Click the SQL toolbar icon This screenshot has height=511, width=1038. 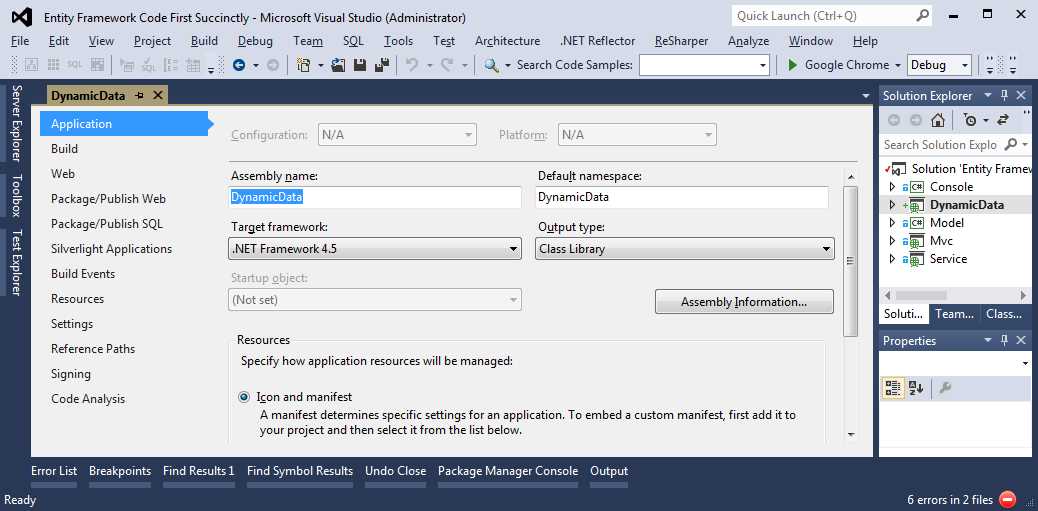(74, 65)
